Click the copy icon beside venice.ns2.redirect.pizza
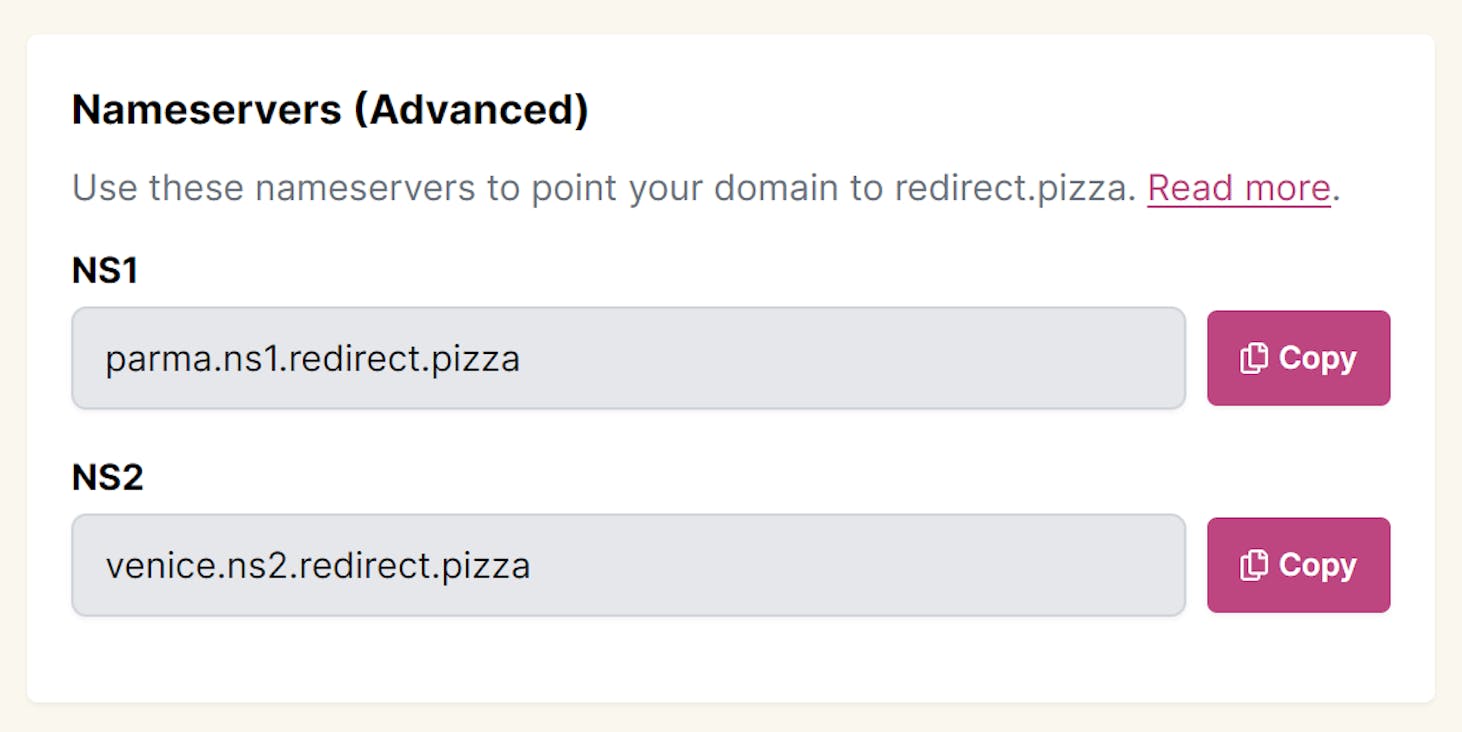 (1254, 565)
